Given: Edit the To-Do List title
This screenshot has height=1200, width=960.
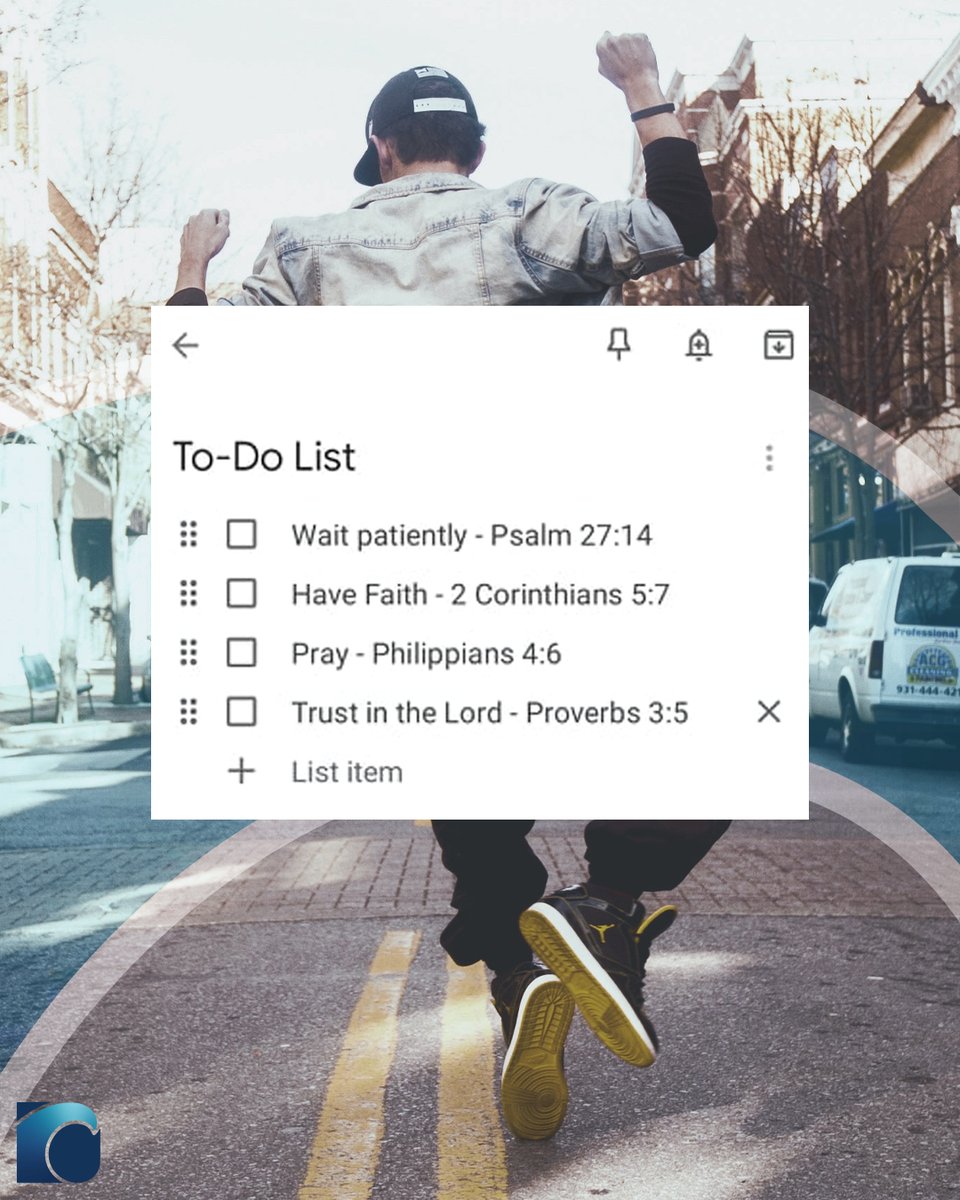Looking at the screenshot, I should pos(264,457).
